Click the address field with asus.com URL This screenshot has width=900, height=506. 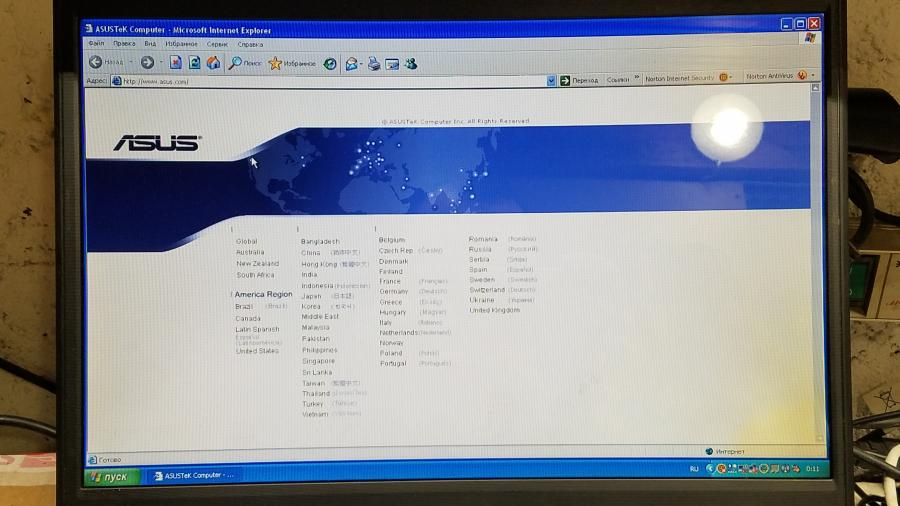pyautogui.click(x=333, y=81)
